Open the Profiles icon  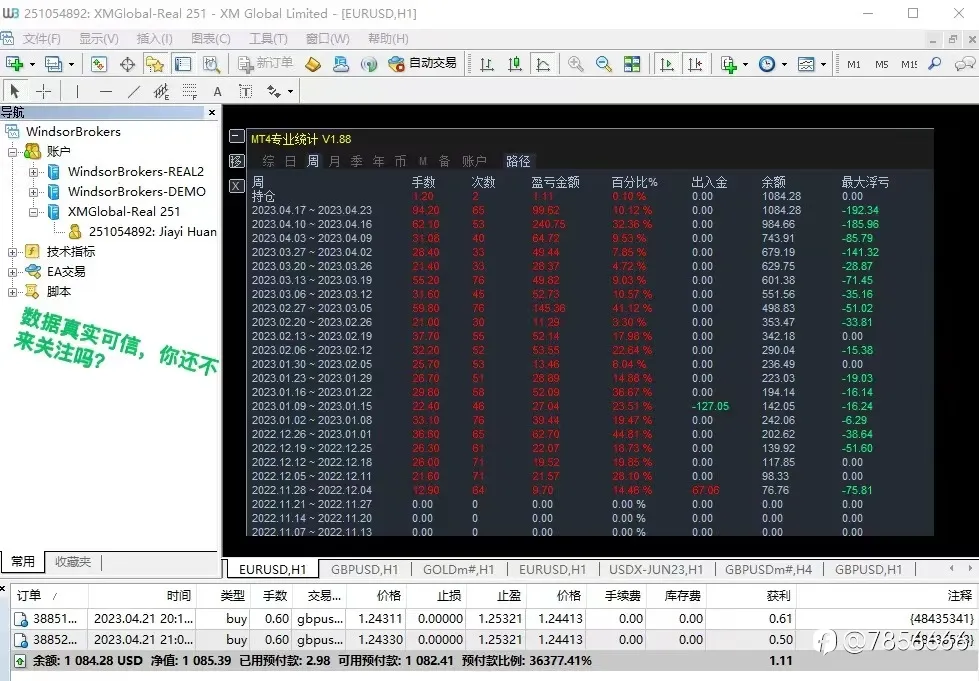(54, 64)
